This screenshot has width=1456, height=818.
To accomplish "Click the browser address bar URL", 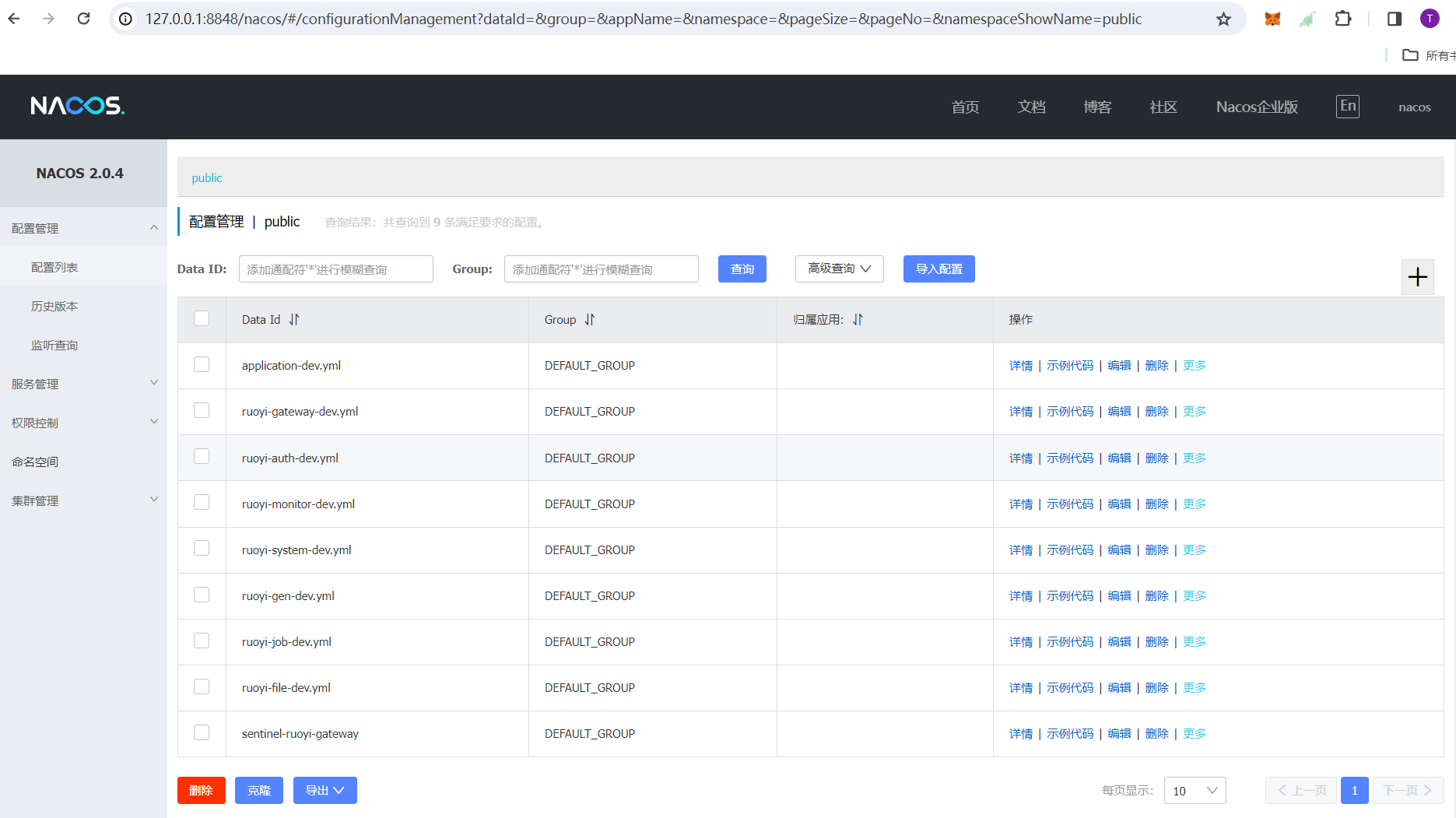I will coord(643,19).
